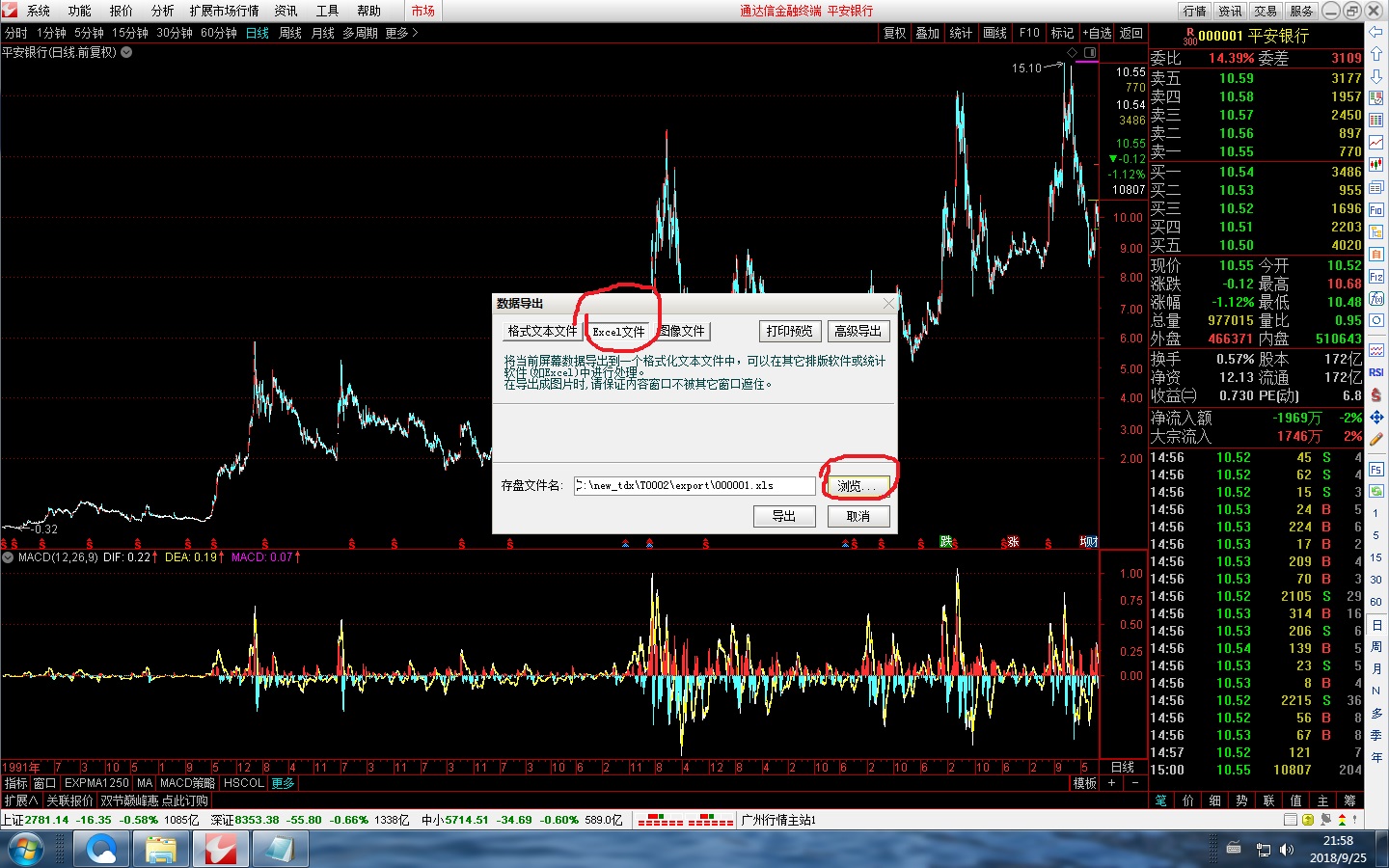This screenshot has height=868, width=1389.
Task: Click 模板 template button at chart bottom
Action: tap(1084, 783)
